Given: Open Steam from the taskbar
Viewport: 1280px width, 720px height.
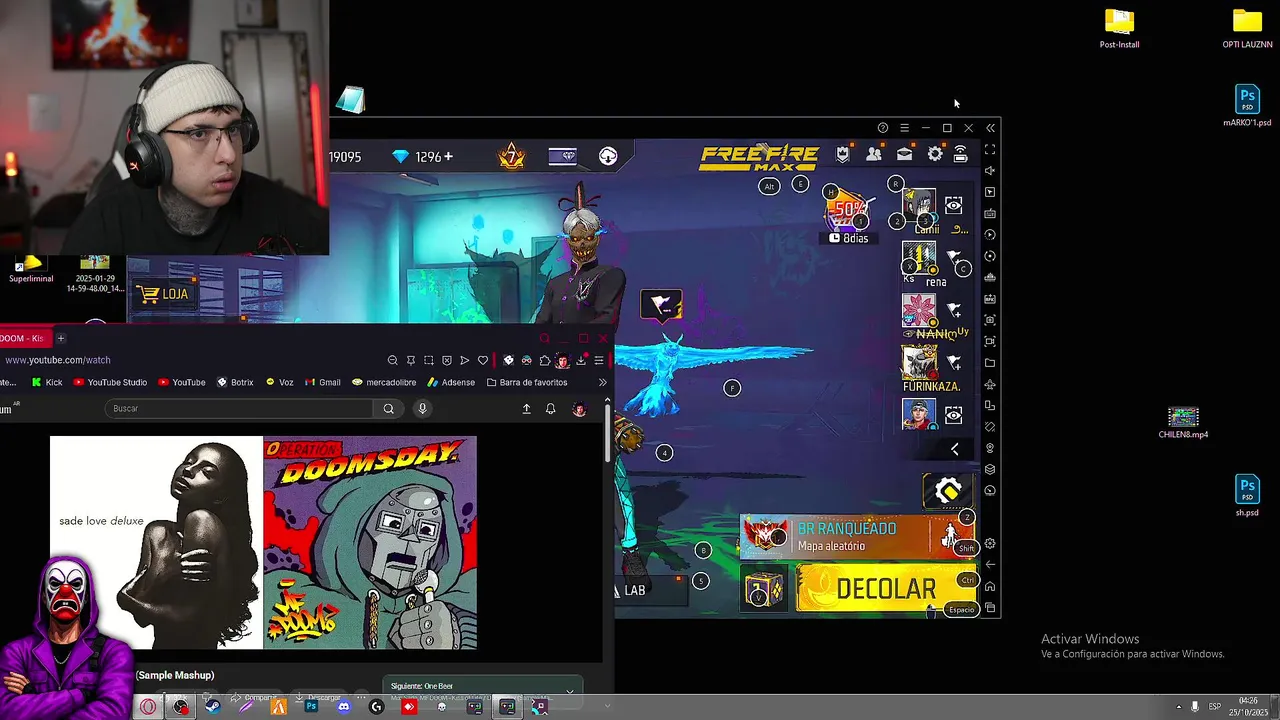Looking at the screenshot, I should 213,707.
